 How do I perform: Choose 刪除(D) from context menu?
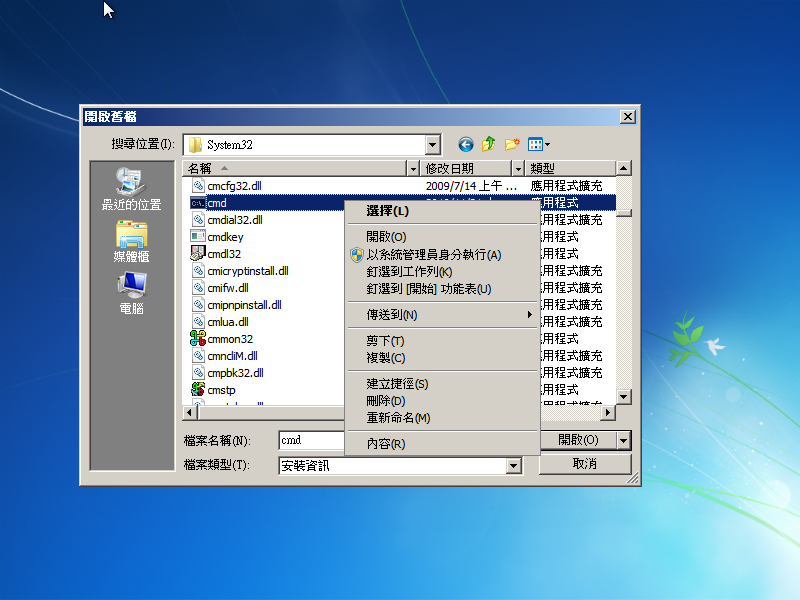(443, 401)
